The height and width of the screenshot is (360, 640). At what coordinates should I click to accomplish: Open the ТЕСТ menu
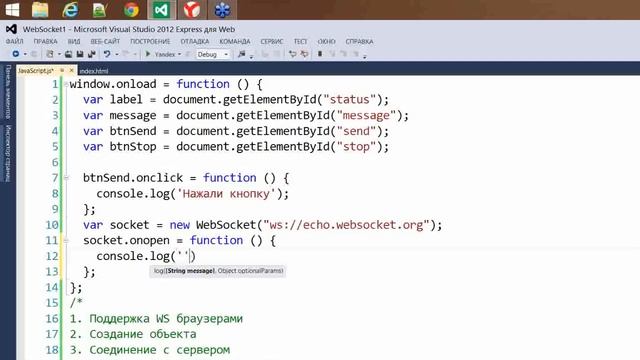pyautogui.click(x=300, y=42)
